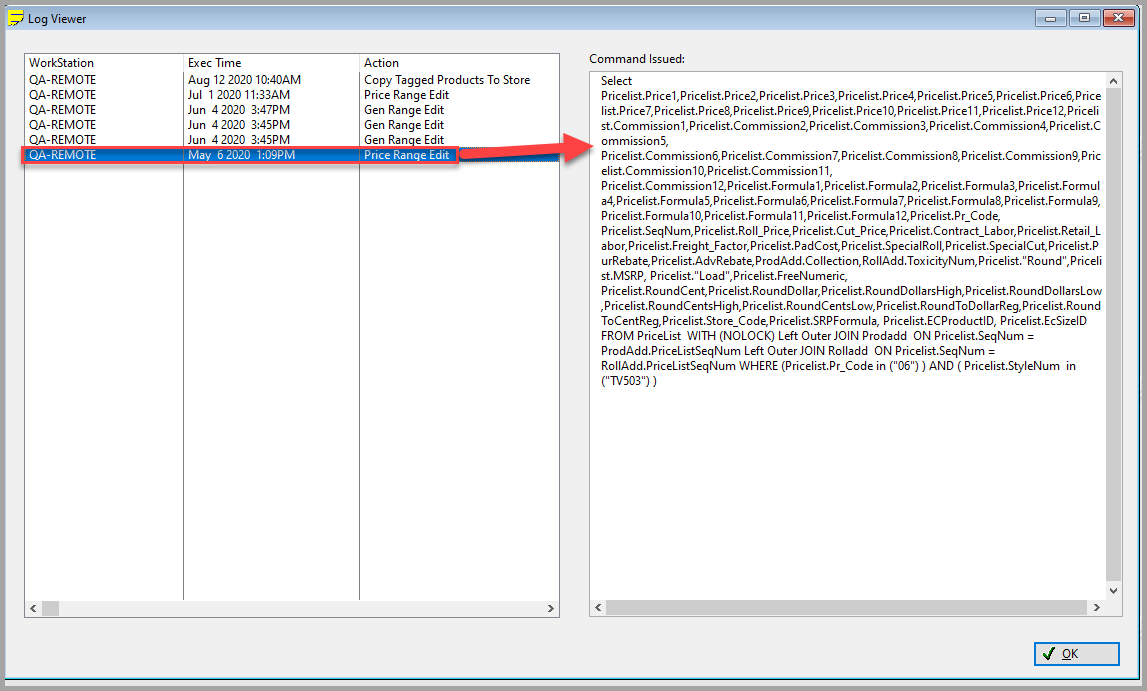1147x691 pixels.
Task: Click Price Range Edit in the Jul 1 row
Action: (x=407, y=95)
